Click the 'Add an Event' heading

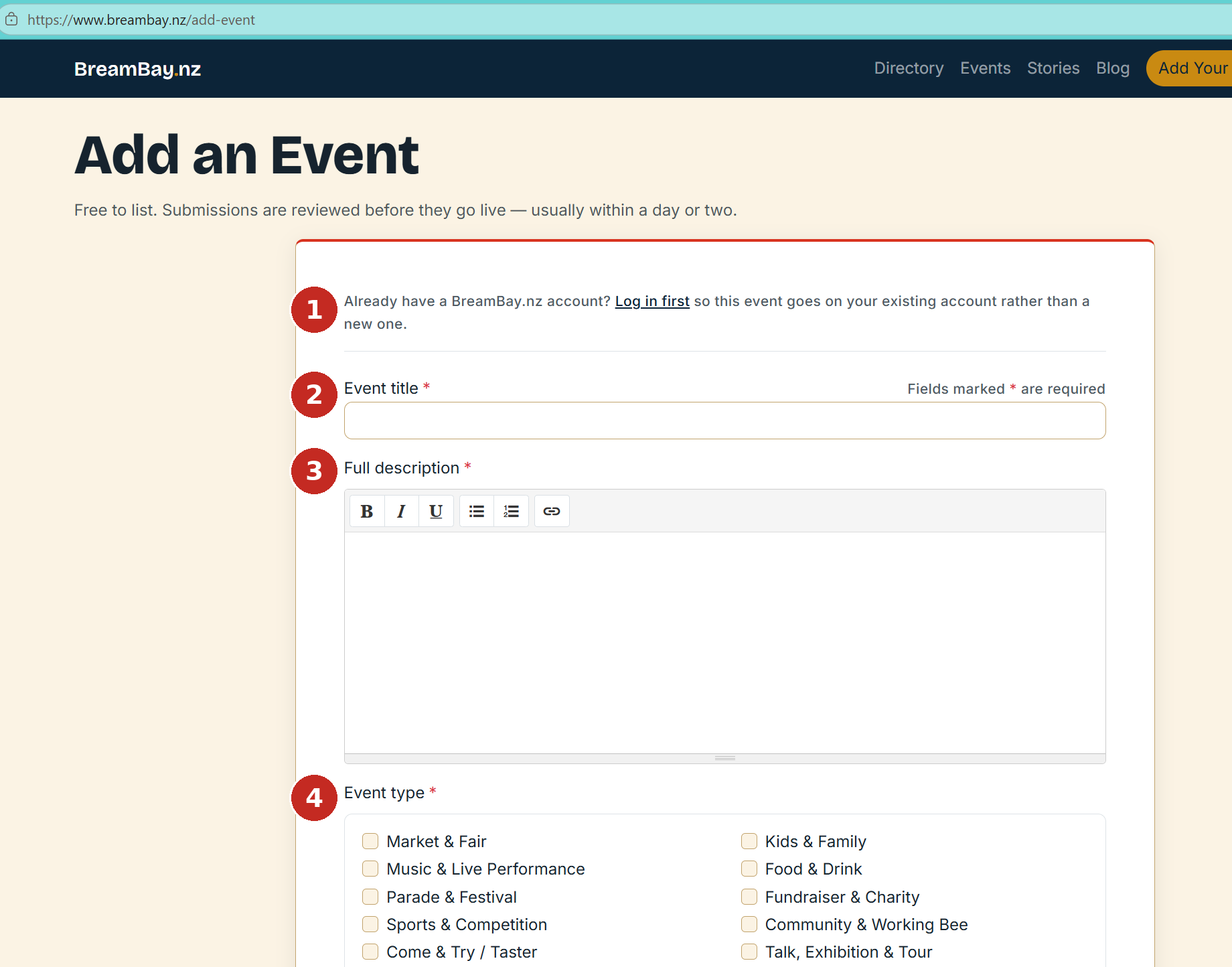pyautogui.click(x=246, y=155)
